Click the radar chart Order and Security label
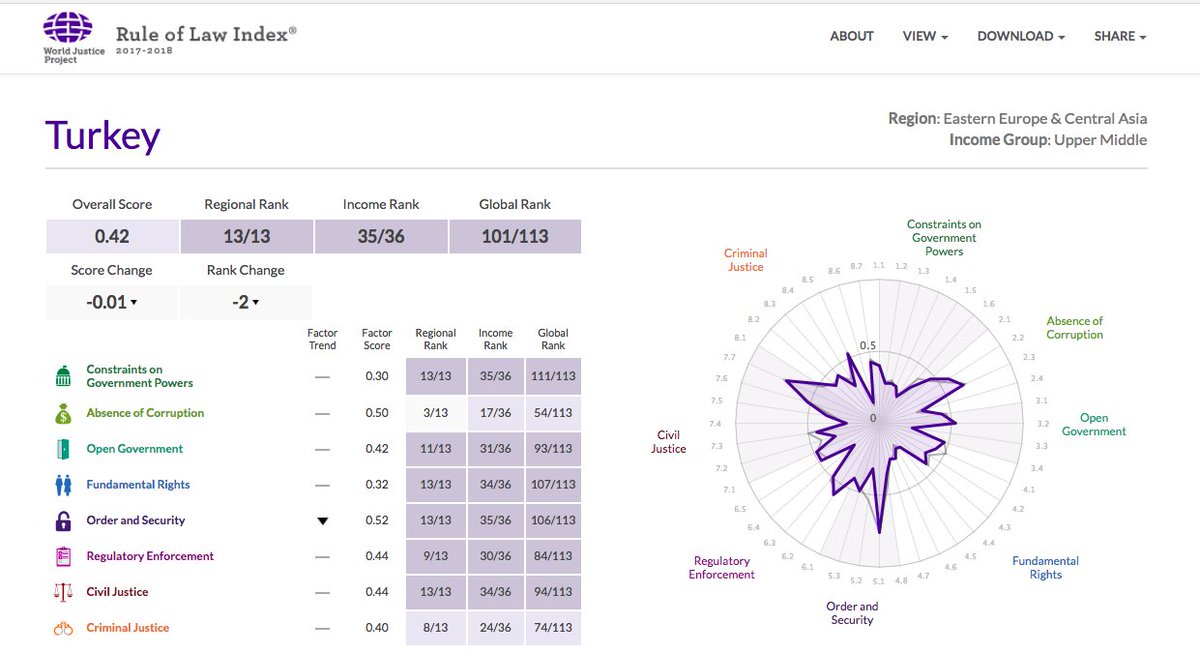 tap(852, 613)
